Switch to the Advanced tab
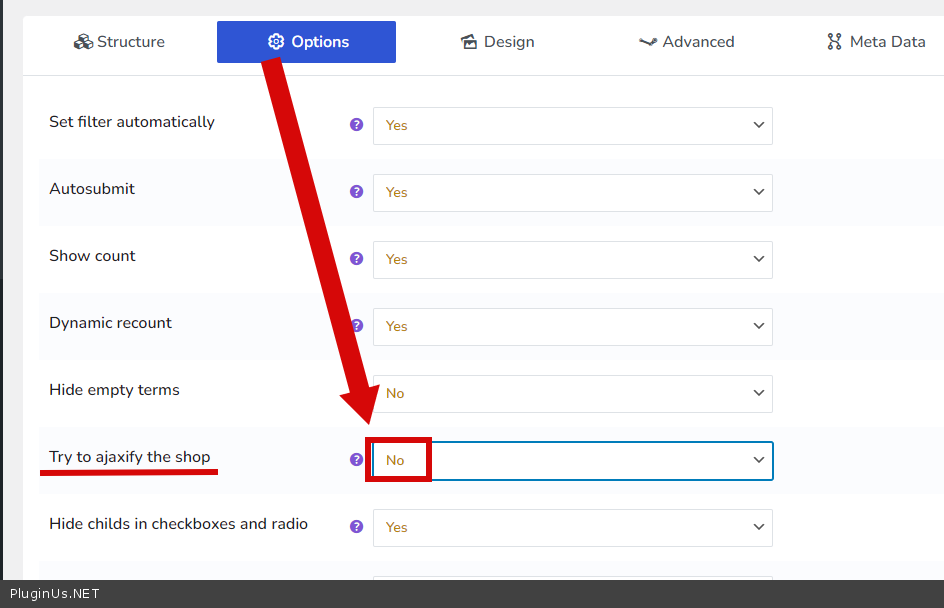The height and width of the screenshot is (608, 944). [686, 42]
